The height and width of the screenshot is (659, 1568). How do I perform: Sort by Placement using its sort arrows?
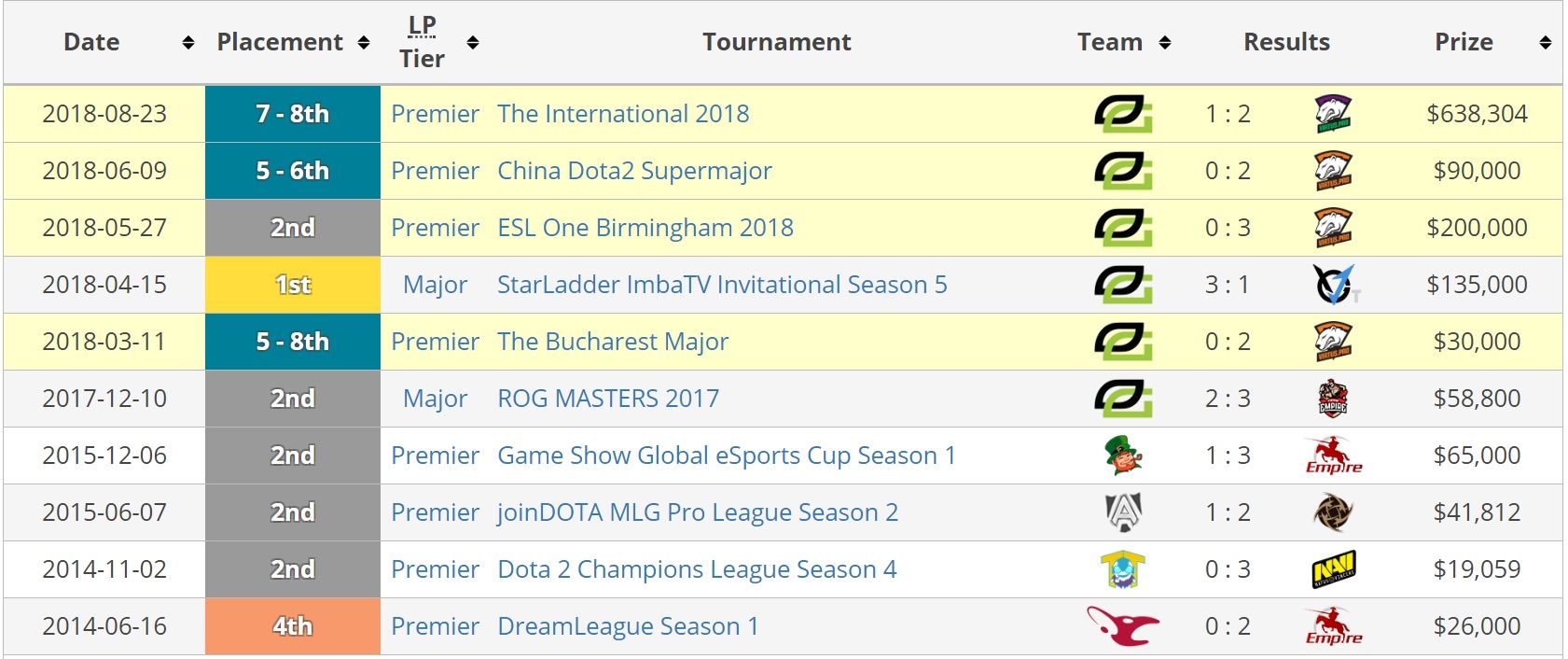[x=364, y=43]
